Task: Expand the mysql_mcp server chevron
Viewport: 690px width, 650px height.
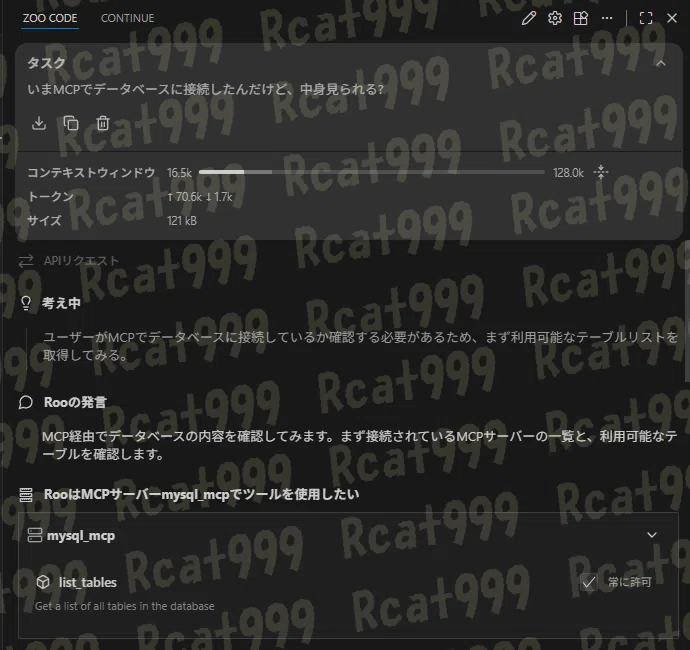Action: pos(652,535)
